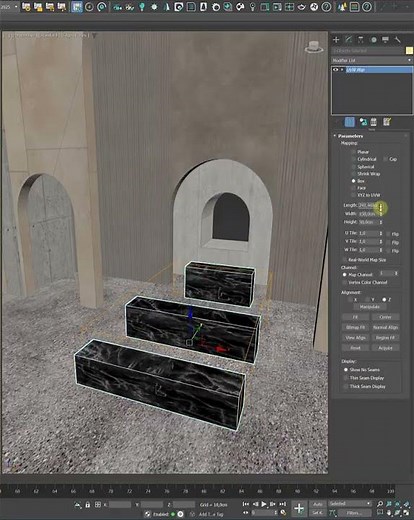
Task: Toggle UVW Map modifier eye visibility
Action: pos(336,70)
